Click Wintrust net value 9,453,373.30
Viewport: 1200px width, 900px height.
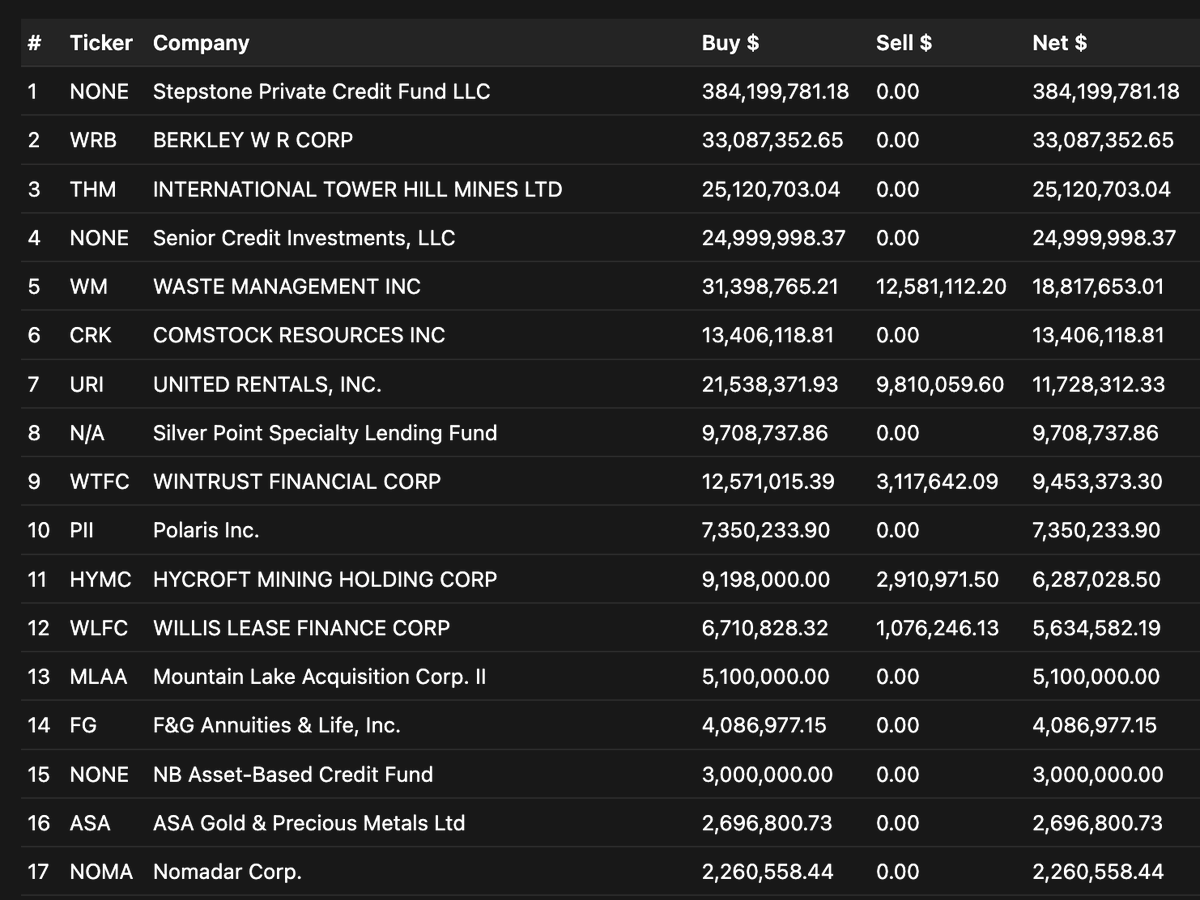click(1097, 482)
